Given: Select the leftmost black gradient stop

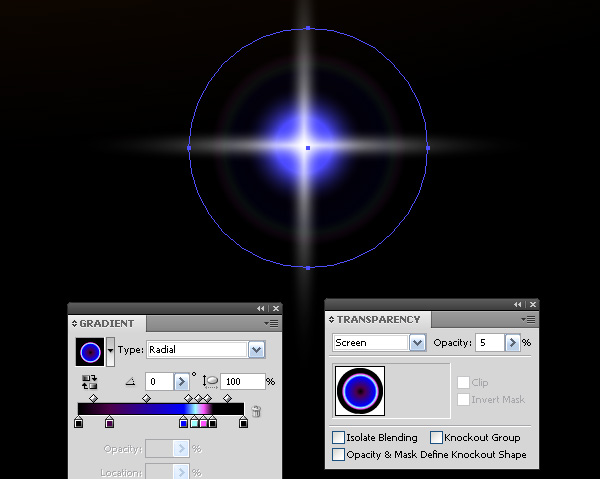Looking at the screenshot, I should (78, 422).
